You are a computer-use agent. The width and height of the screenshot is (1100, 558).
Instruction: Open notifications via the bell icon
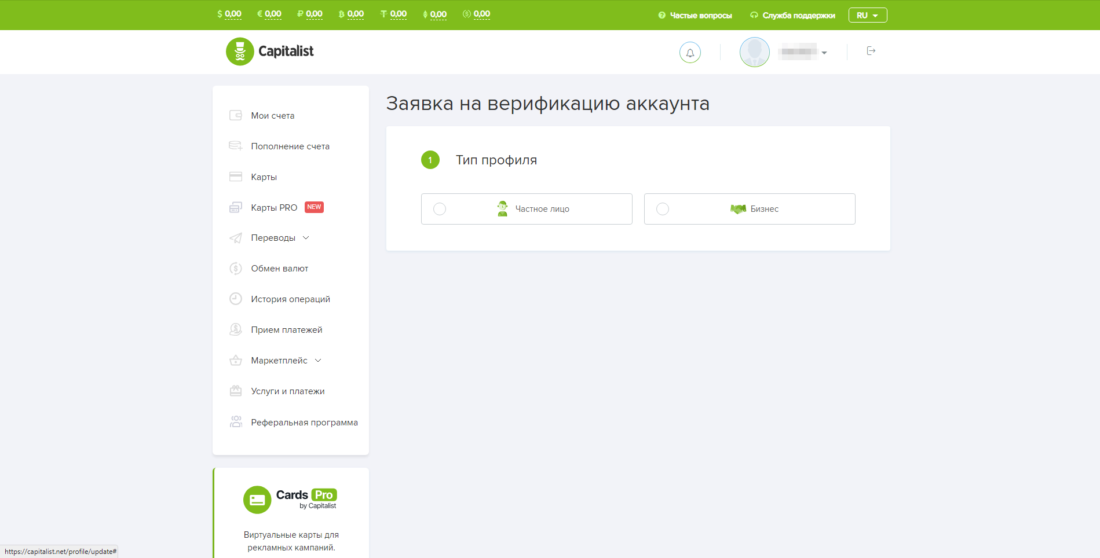[x=690, y=53]
